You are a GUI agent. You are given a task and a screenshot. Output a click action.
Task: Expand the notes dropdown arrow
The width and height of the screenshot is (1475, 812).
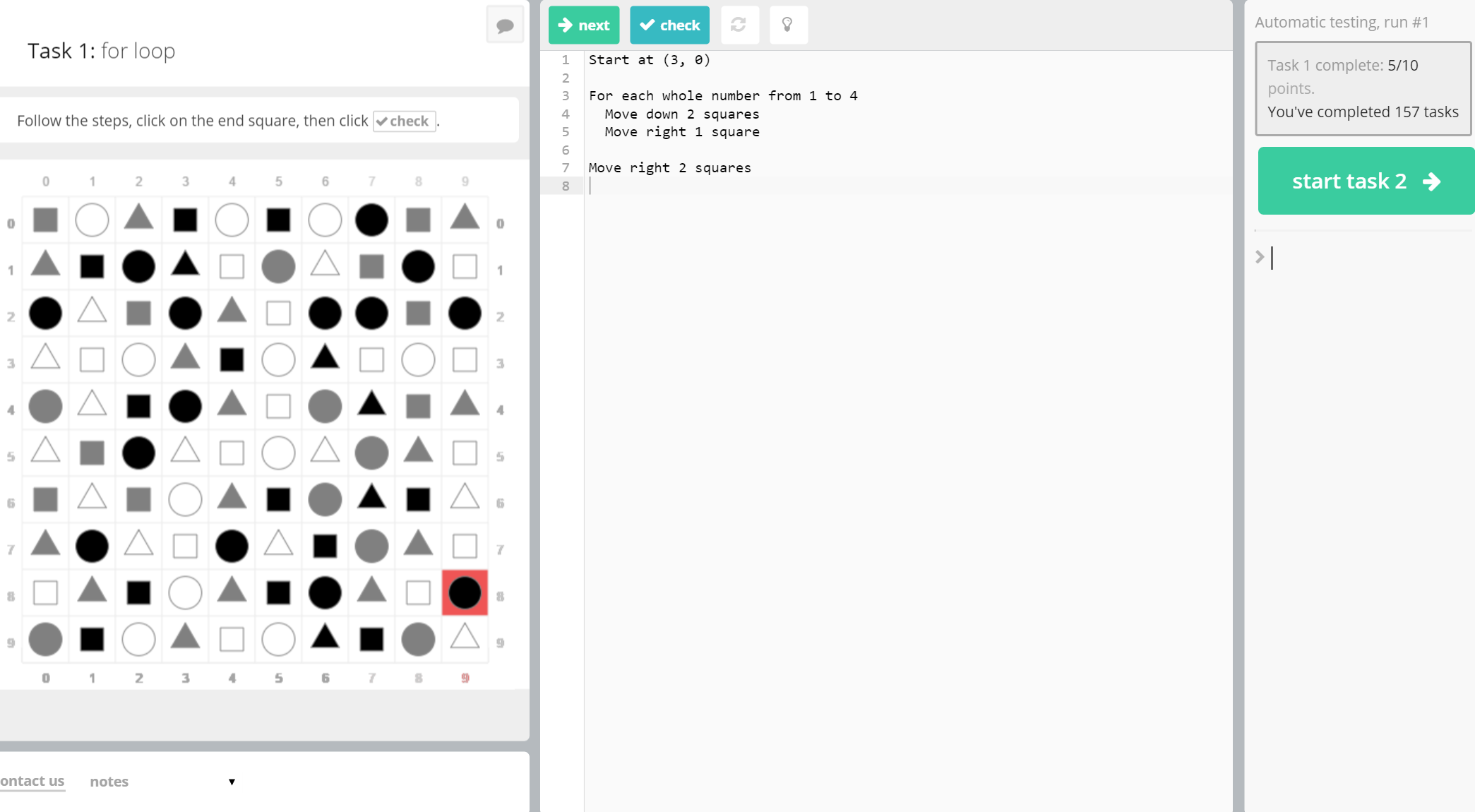232,782
